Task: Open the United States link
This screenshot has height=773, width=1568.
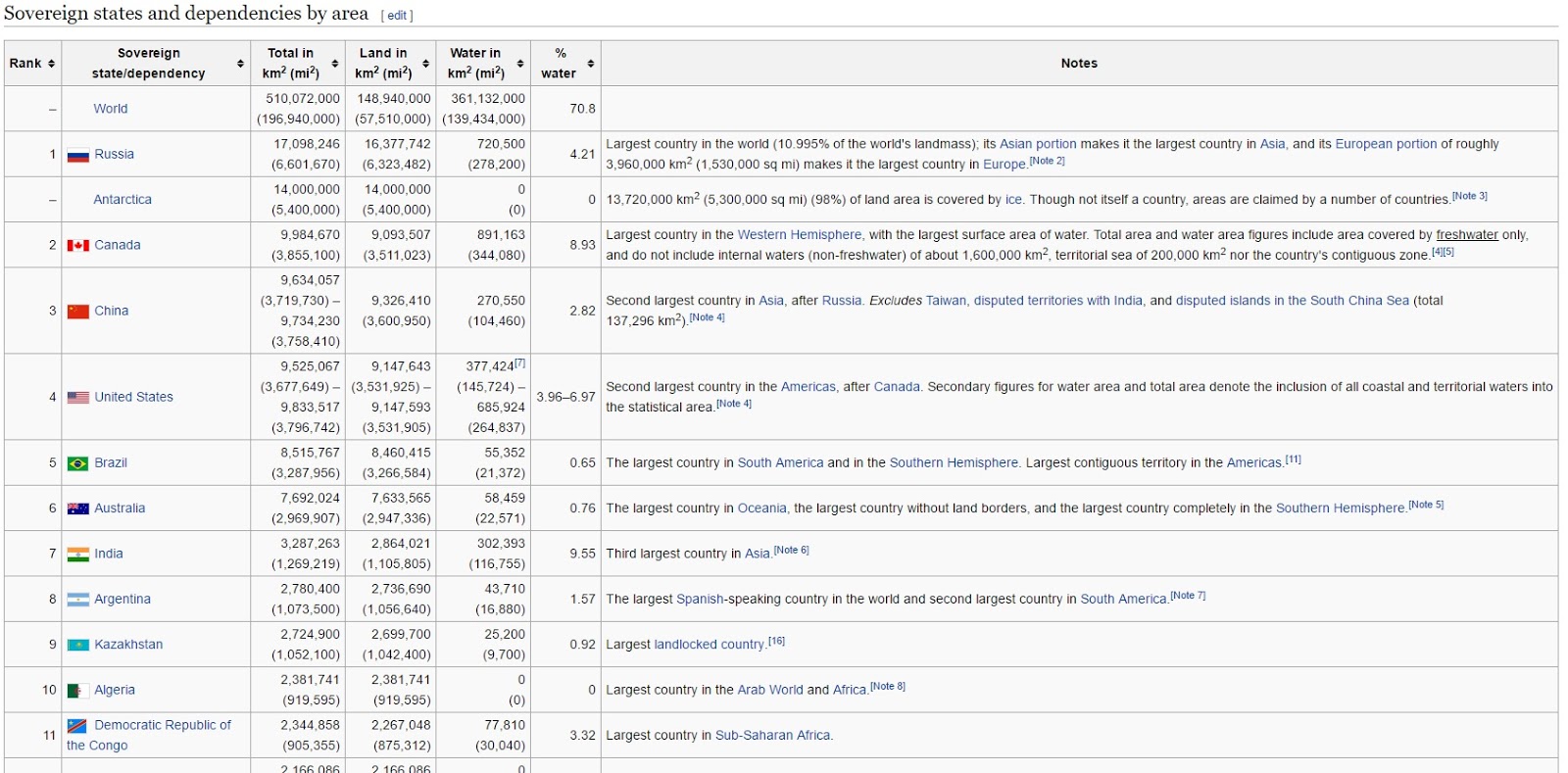Action: tap(134, 397)
